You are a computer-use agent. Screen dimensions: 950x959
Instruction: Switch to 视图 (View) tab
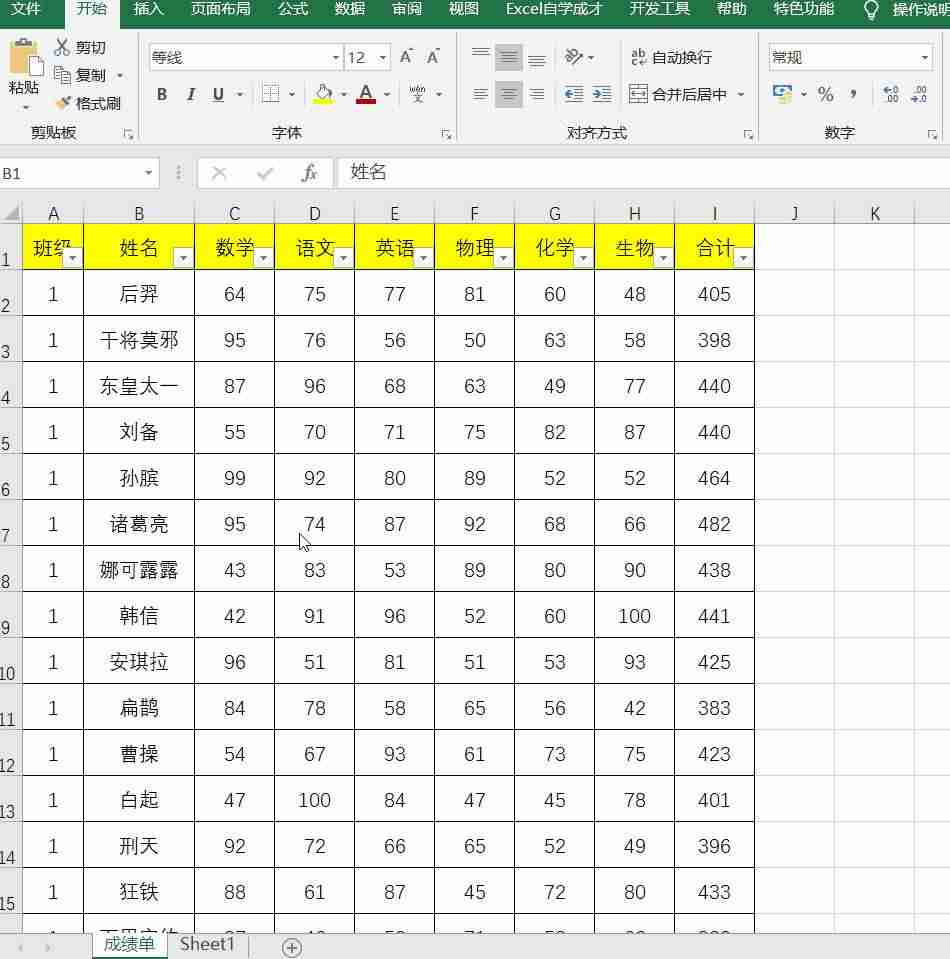point(464,10)
